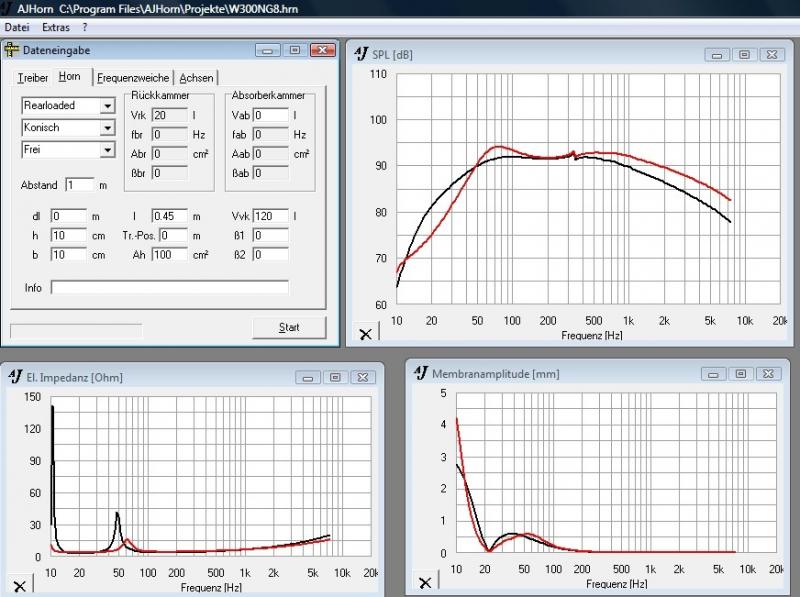The height and width of the screenshot is (597, 800).
Task: Click the progress bar beside the Start button
Action: click(x=76, y=331)
